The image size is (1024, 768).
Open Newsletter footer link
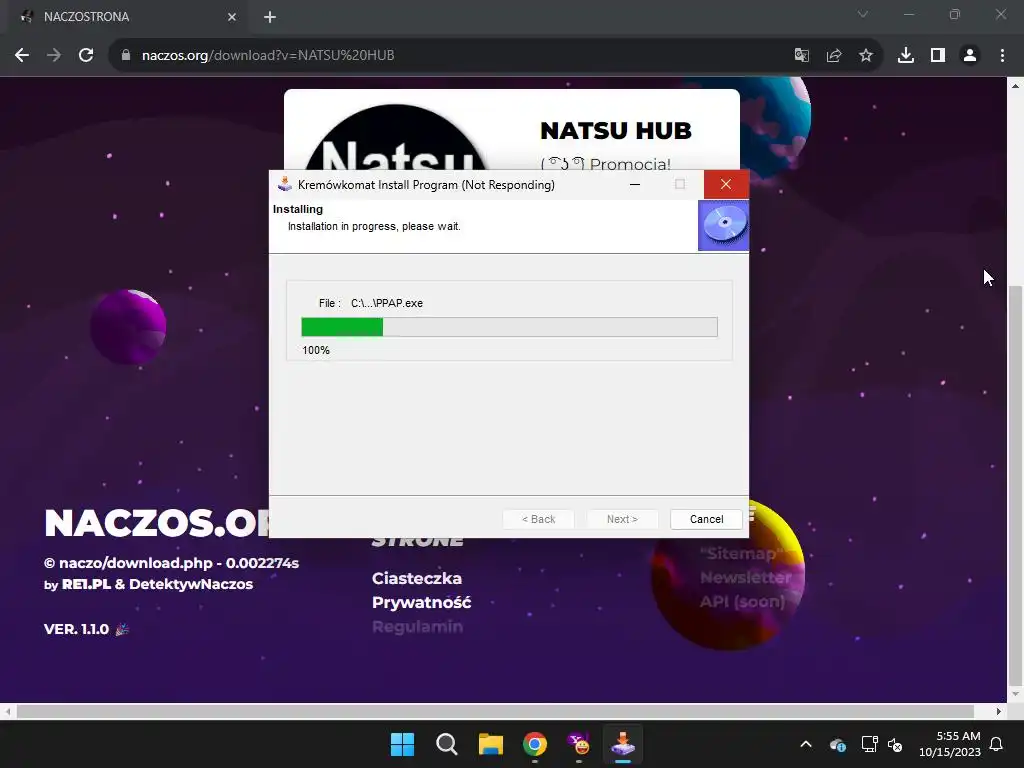click(x=746, y=577)
